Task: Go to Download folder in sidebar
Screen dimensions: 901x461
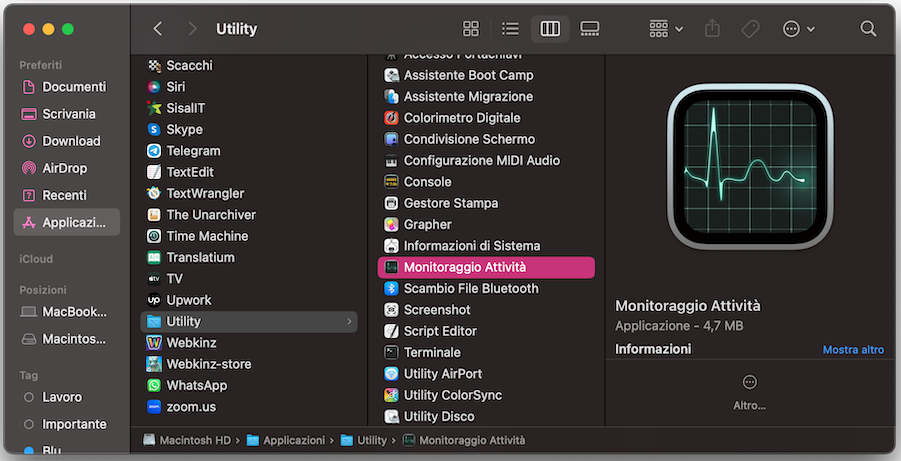Action: [67, 141]
